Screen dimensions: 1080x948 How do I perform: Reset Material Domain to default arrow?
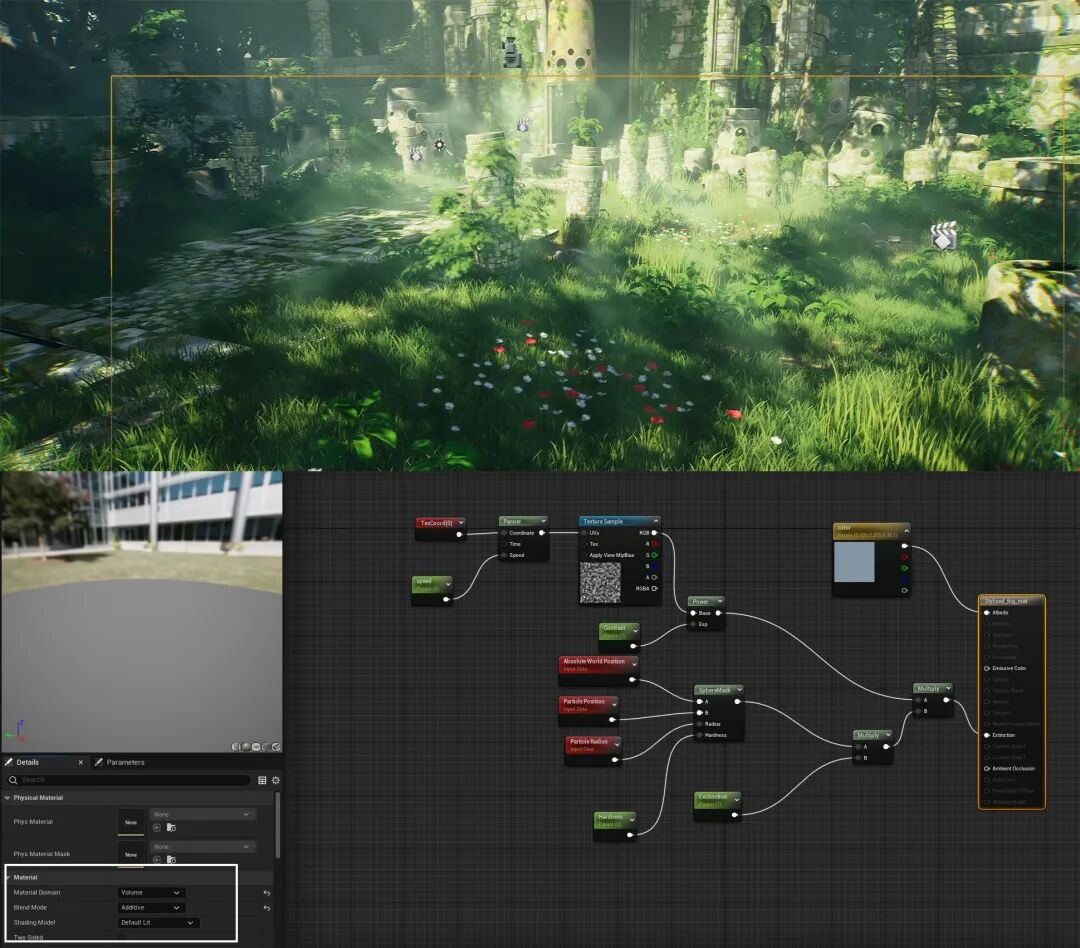point(267,893)
